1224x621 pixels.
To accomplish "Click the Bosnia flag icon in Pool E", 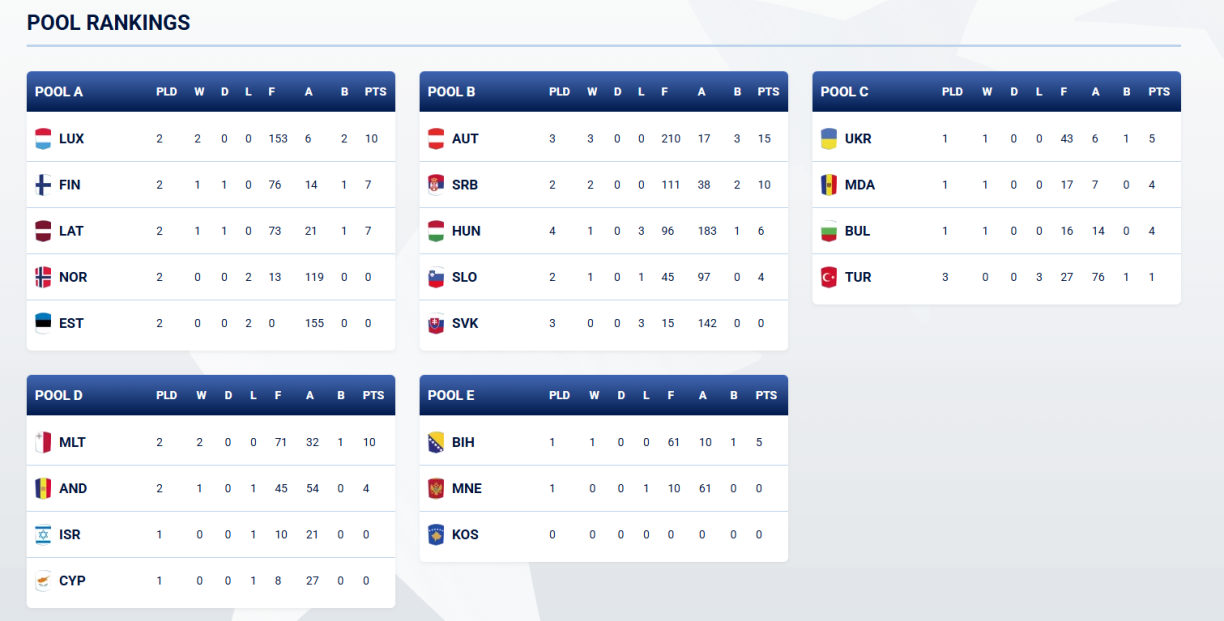I will 436,442.
